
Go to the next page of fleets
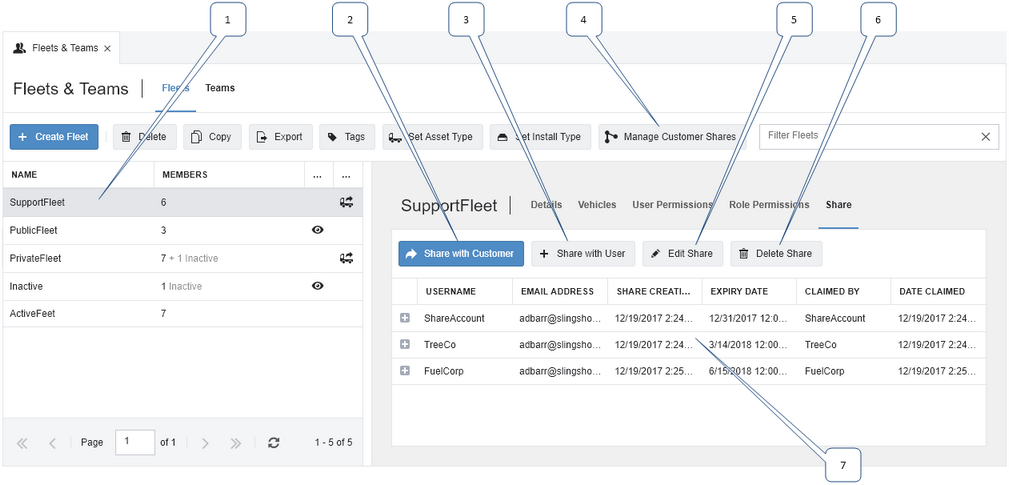click(205, 443)
